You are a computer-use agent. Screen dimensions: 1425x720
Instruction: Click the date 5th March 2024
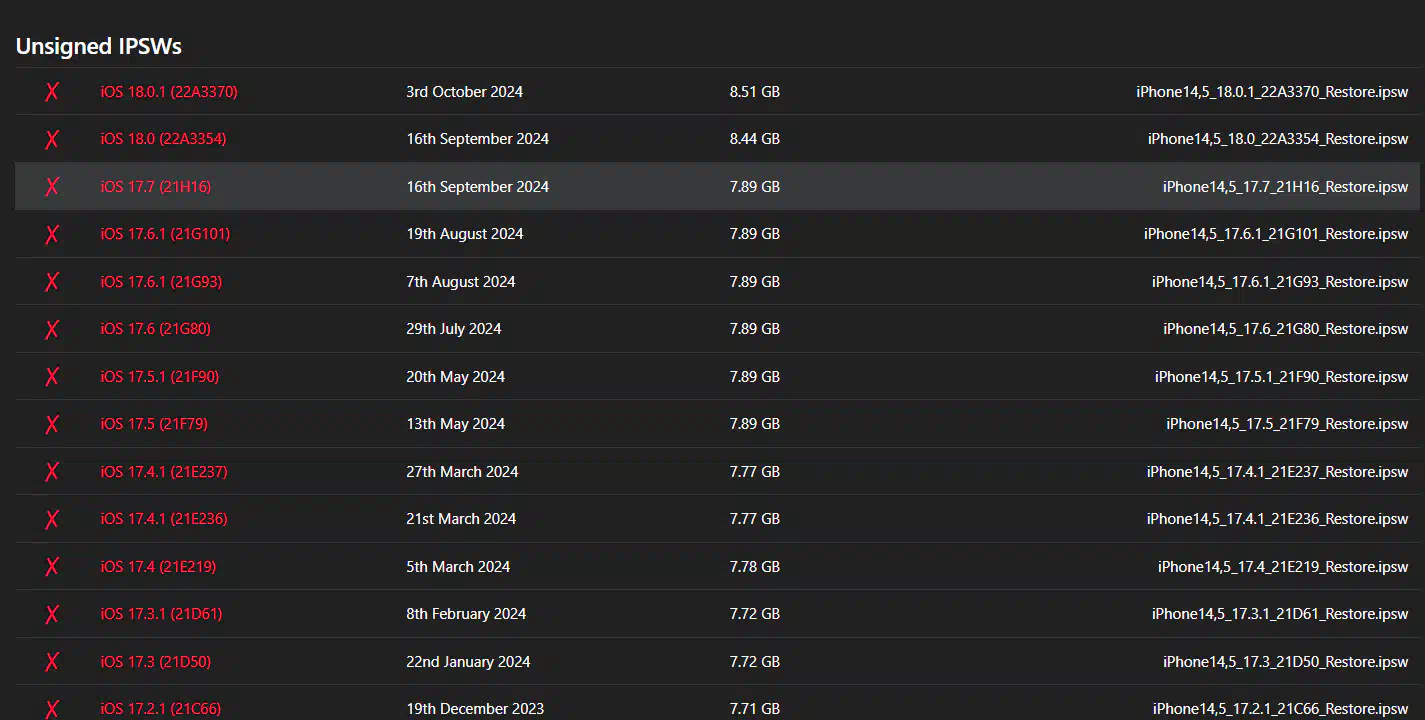pos(458,567)
